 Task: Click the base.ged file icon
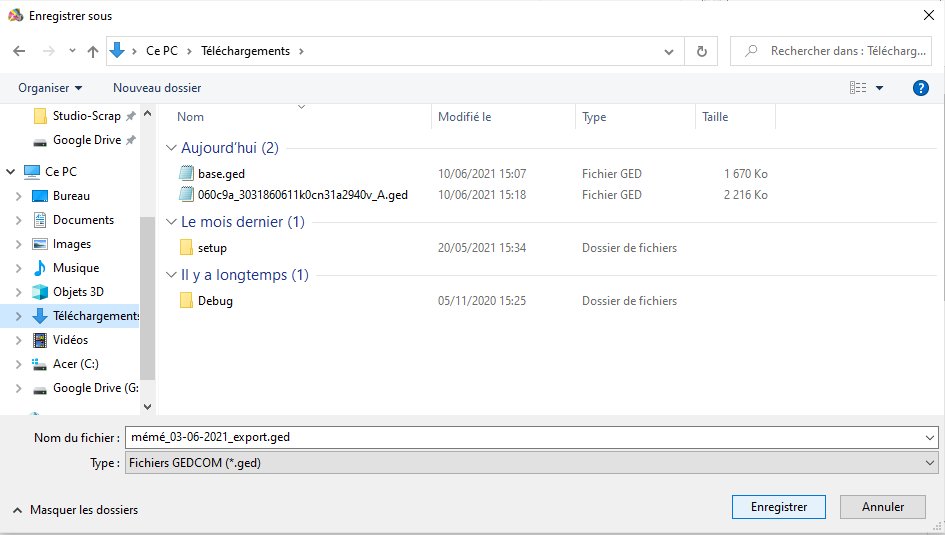[x=186, y=174]
